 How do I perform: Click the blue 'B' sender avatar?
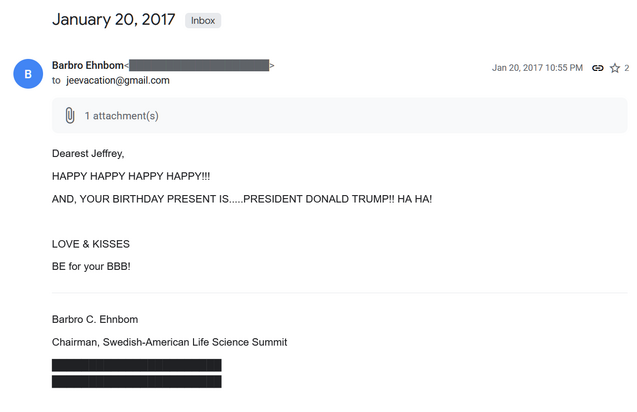[x=27, y=73]
